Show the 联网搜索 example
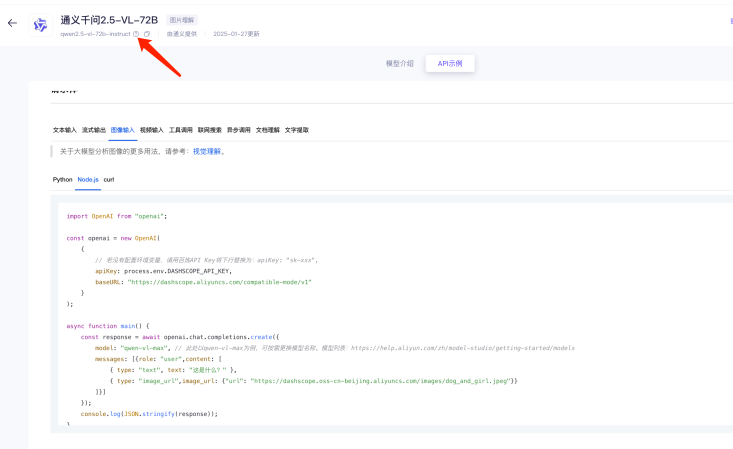Image resolution: width=733 pixels, height=449 pixels. pyautogui.click(x=210, y=130)
